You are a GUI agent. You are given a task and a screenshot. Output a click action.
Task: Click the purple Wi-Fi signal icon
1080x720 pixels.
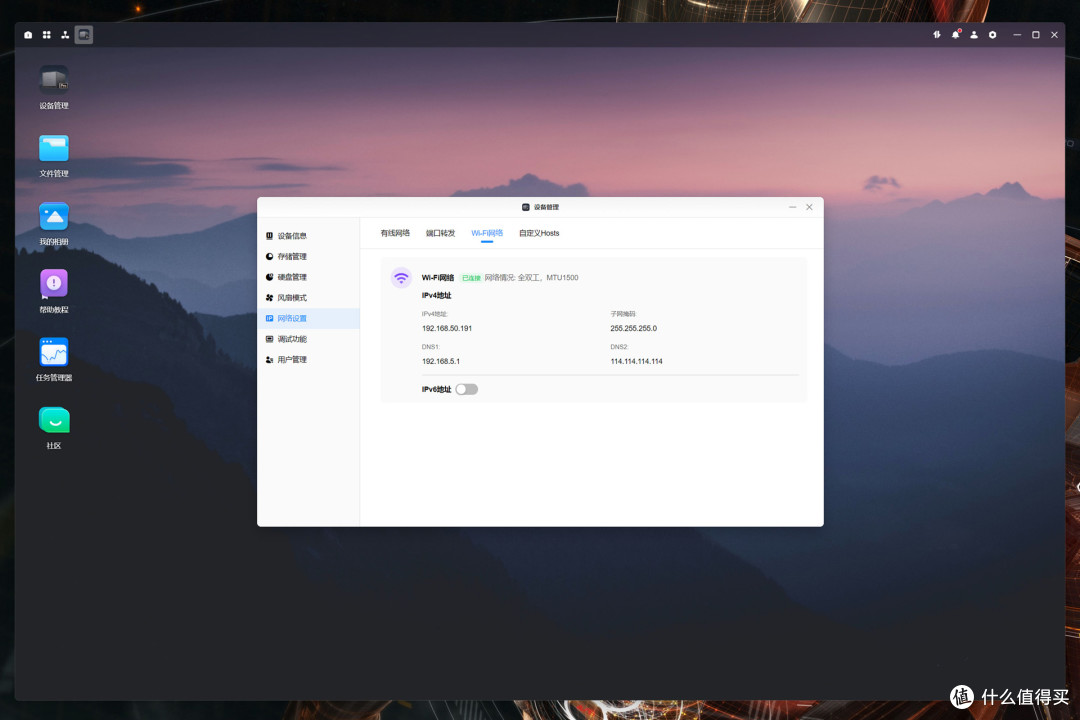click(401, 278)
